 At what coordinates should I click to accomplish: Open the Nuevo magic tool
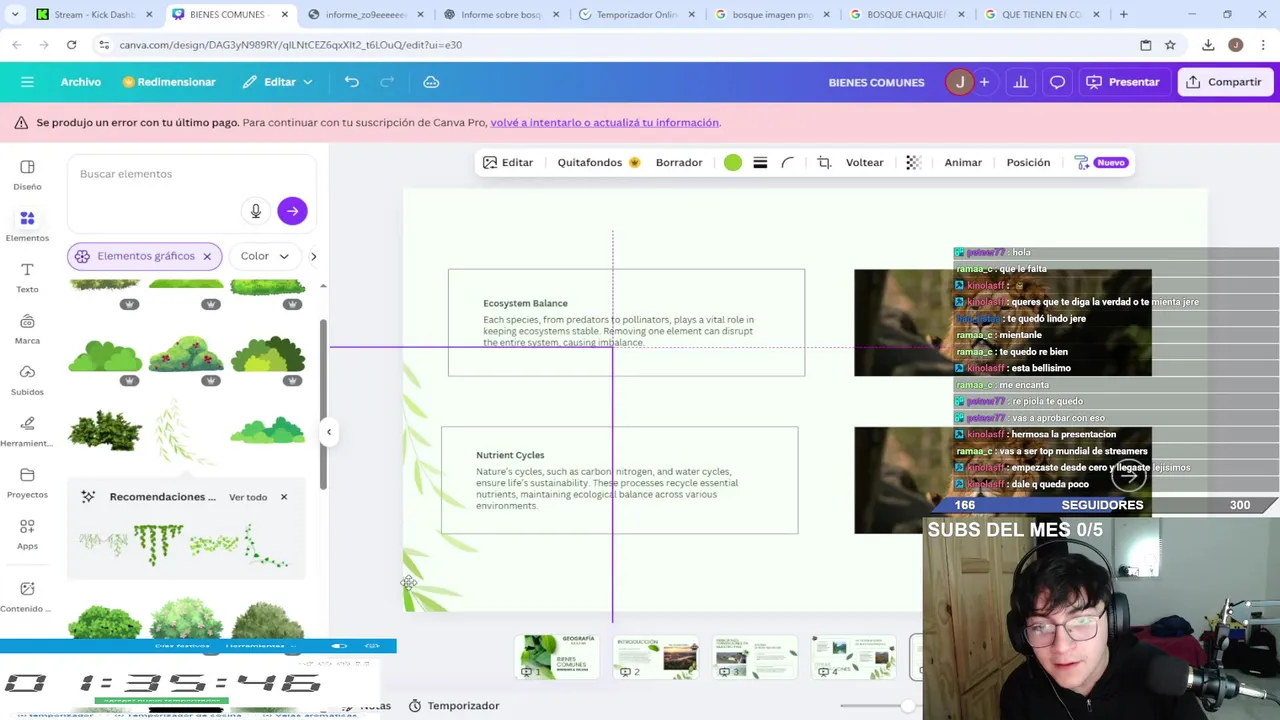click(1101, 162)
